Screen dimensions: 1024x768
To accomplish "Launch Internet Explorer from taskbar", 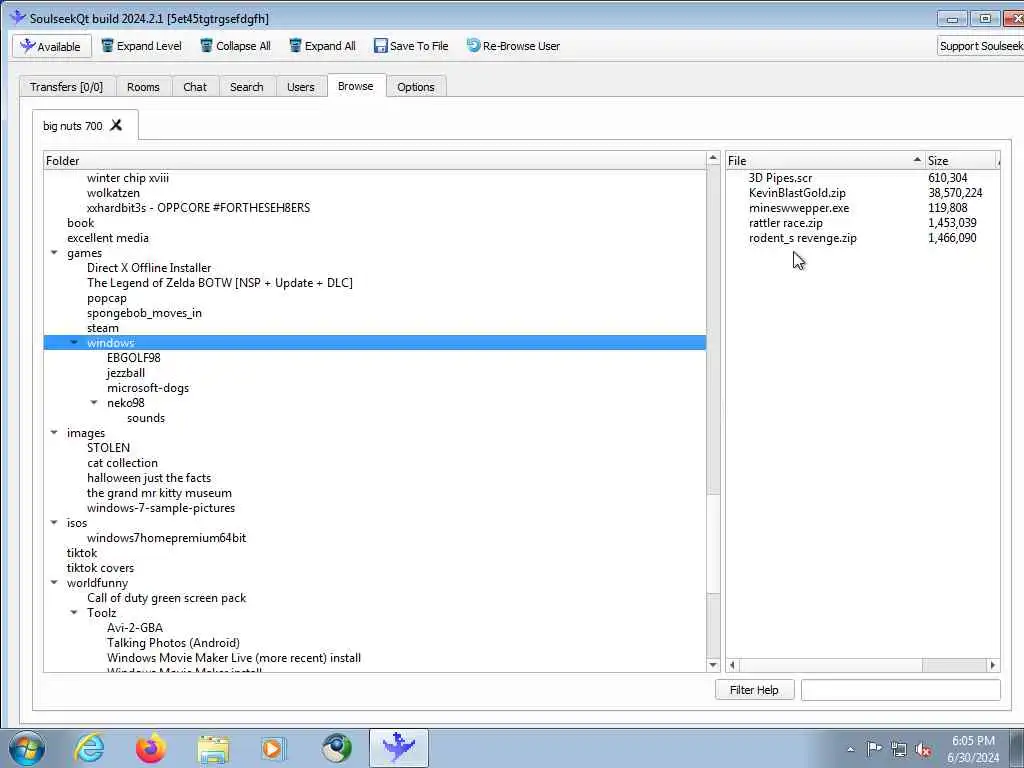I will [89, 748].
